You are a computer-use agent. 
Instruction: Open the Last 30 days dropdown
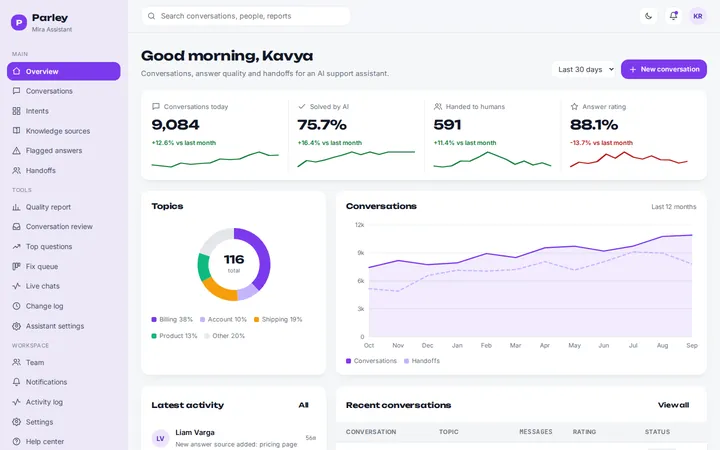[584, 69]
